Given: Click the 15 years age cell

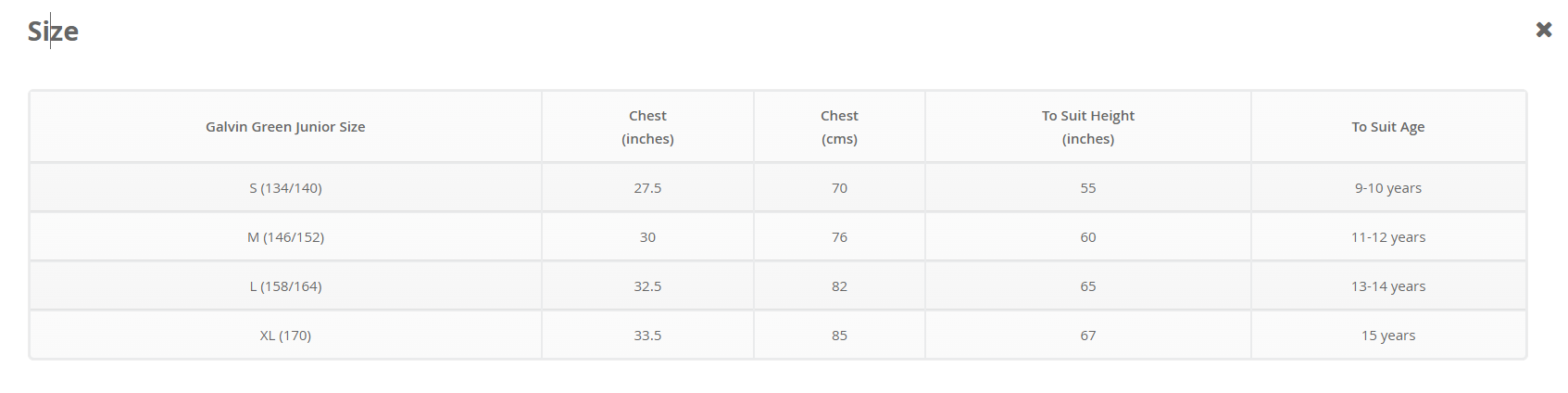Looking at the screenshot, I should tap(1387, 336).
